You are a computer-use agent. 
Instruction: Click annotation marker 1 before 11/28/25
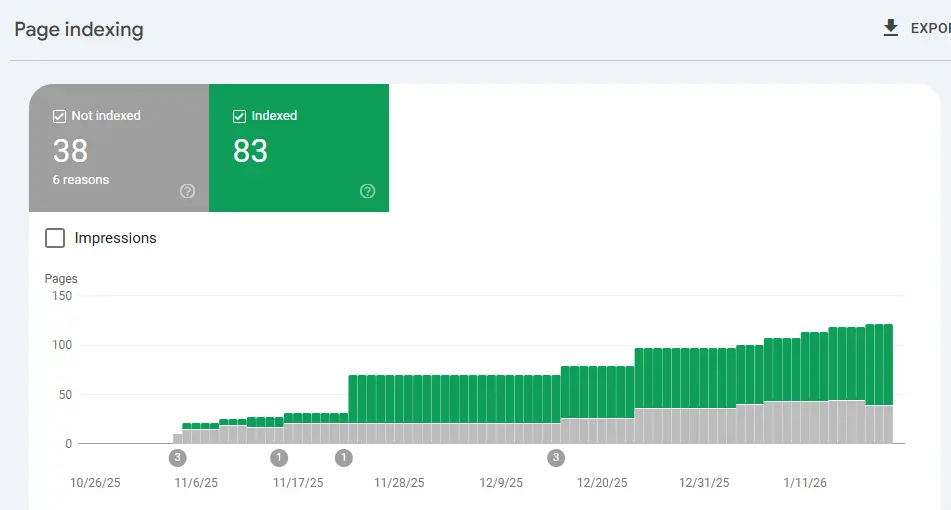point(344,458)
